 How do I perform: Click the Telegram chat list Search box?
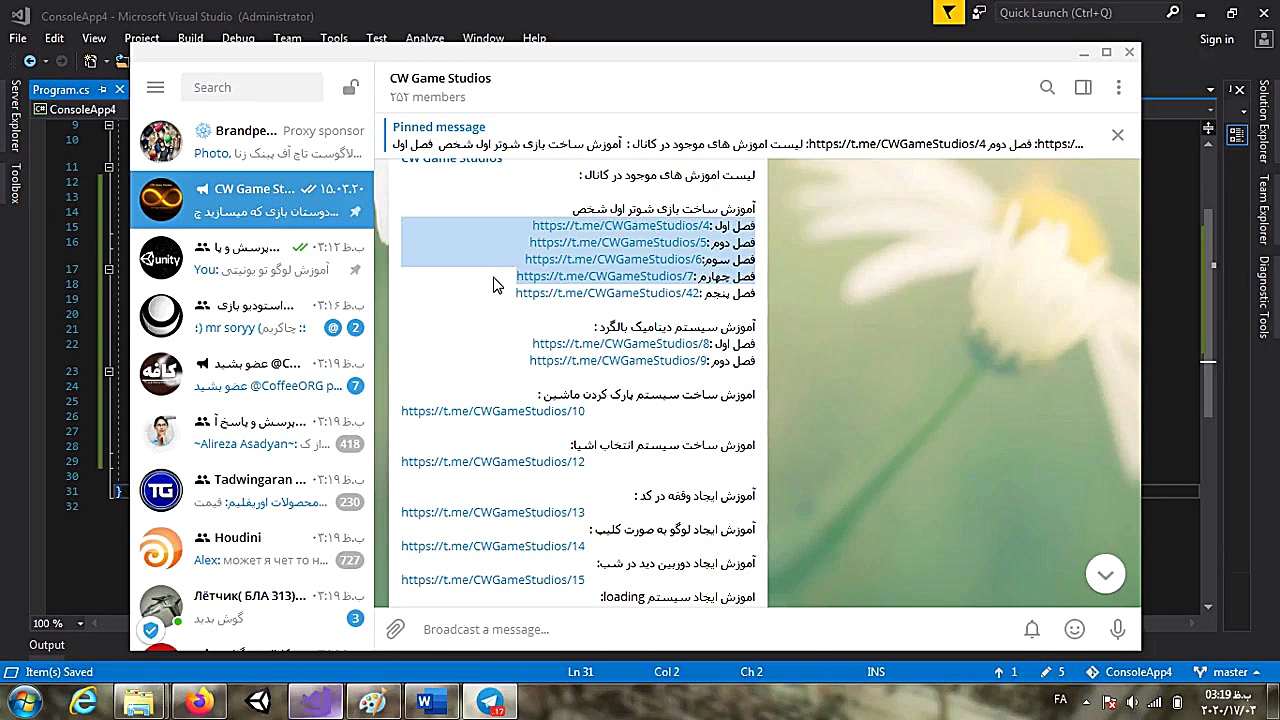click(x=252, y=88)
